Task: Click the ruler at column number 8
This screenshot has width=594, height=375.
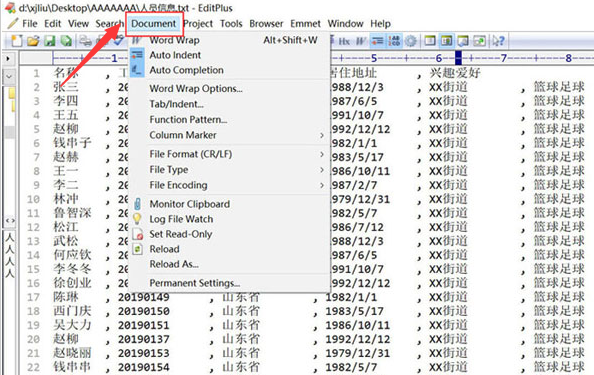Action: [x=568, y=58]
